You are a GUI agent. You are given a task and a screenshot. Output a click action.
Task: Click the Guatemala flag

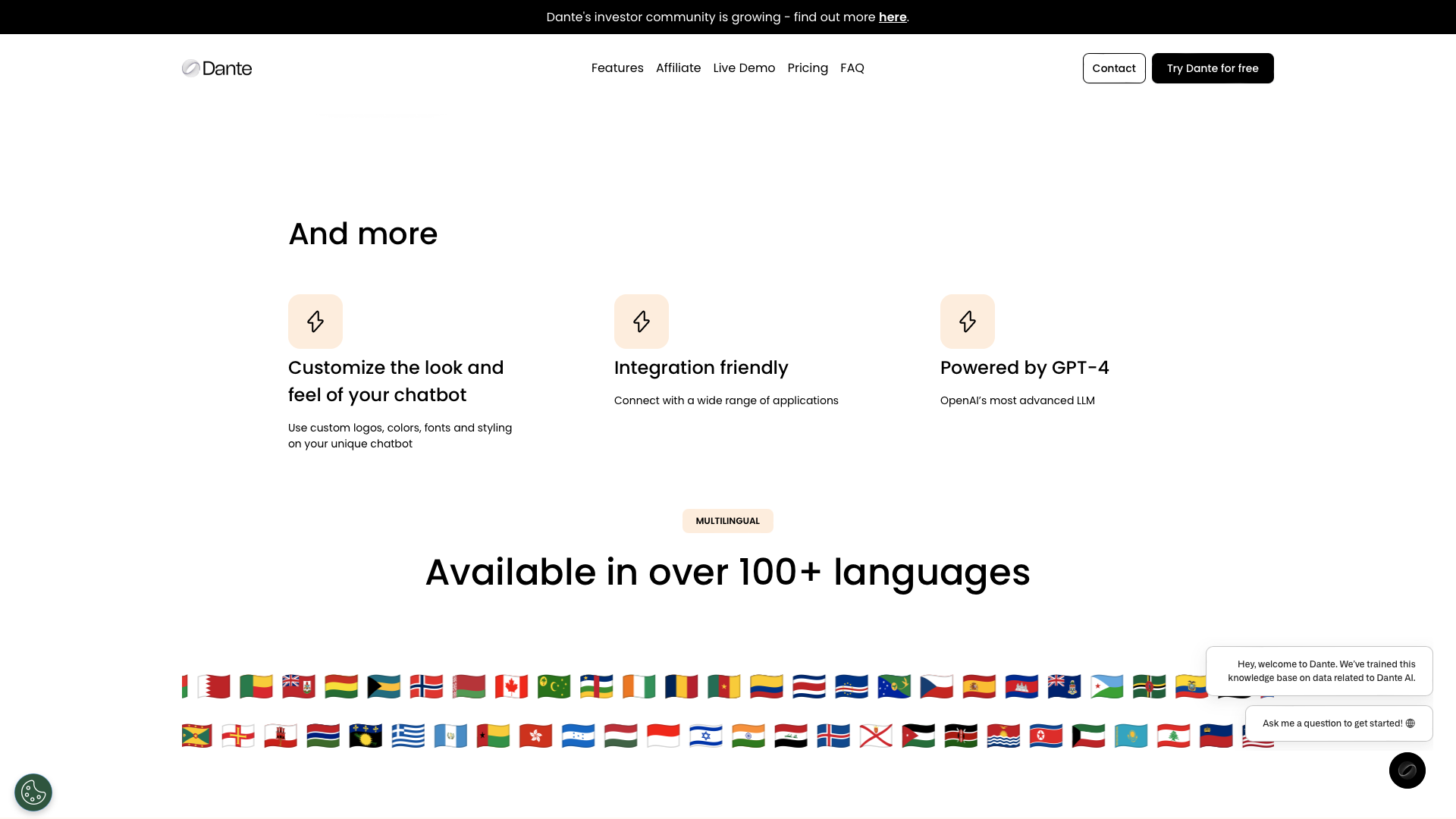tap(450, 736)
